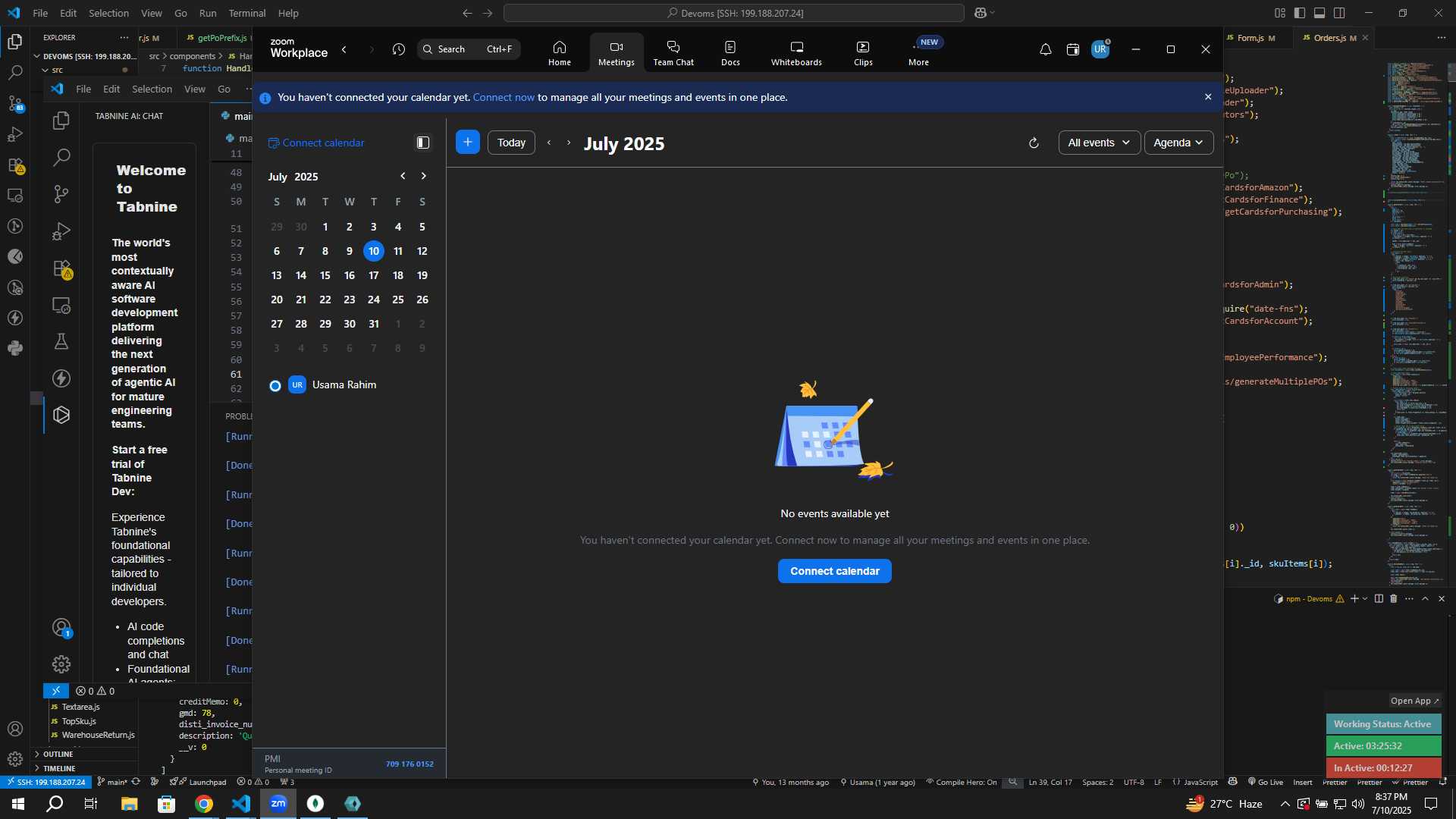Image resolution: width=1456 pixels, height=819 pixels.
Task: Click the blue plus new event button
Action: point(468,142)
